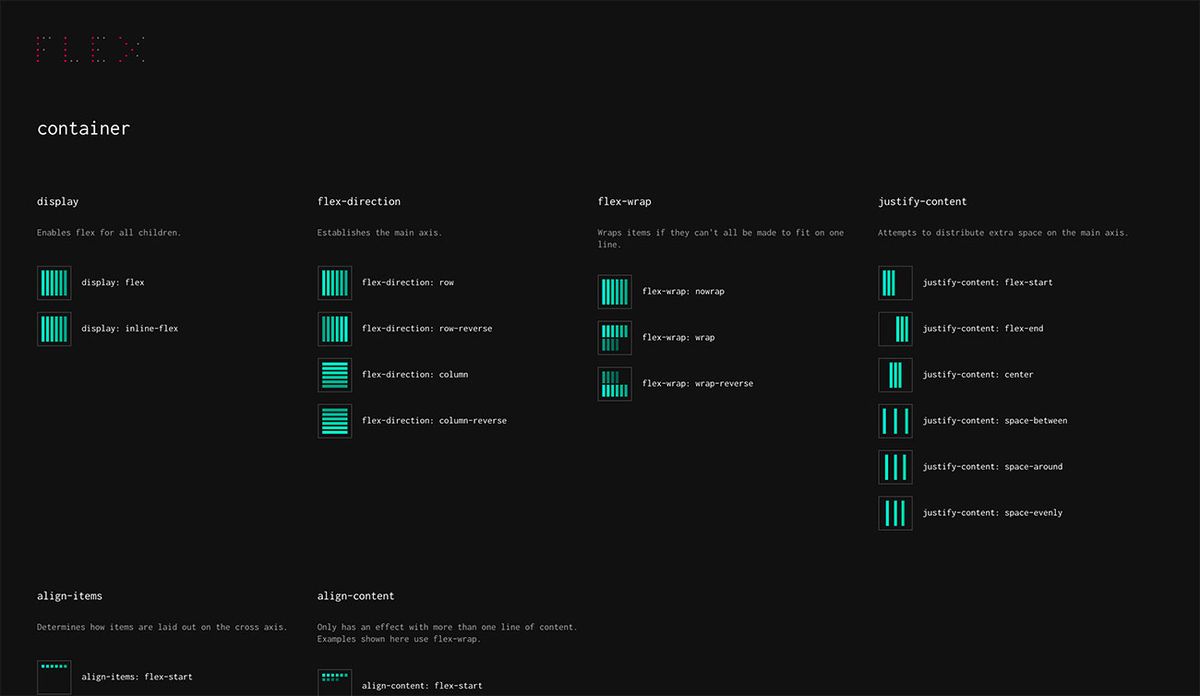Screen dimensions: 1200x696
Task: Select the flex-wrap: nowrap diagram
Action: pos(615,291)
